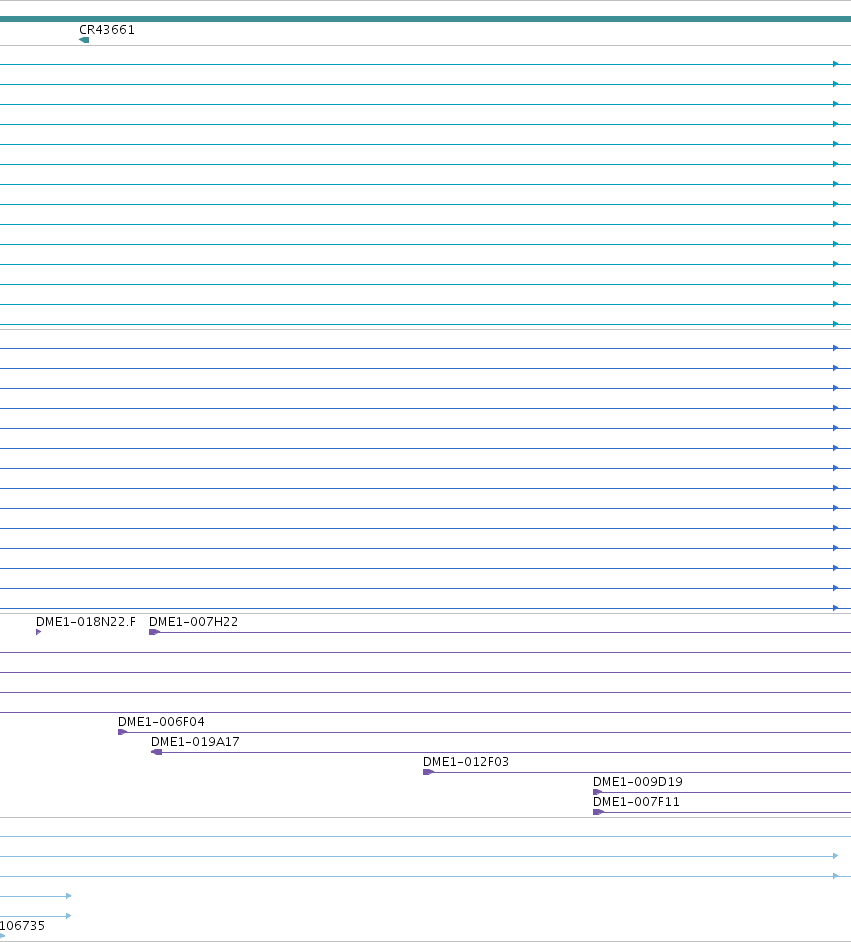Click the partial 106735 label at bottom

[x=22, y=926]
